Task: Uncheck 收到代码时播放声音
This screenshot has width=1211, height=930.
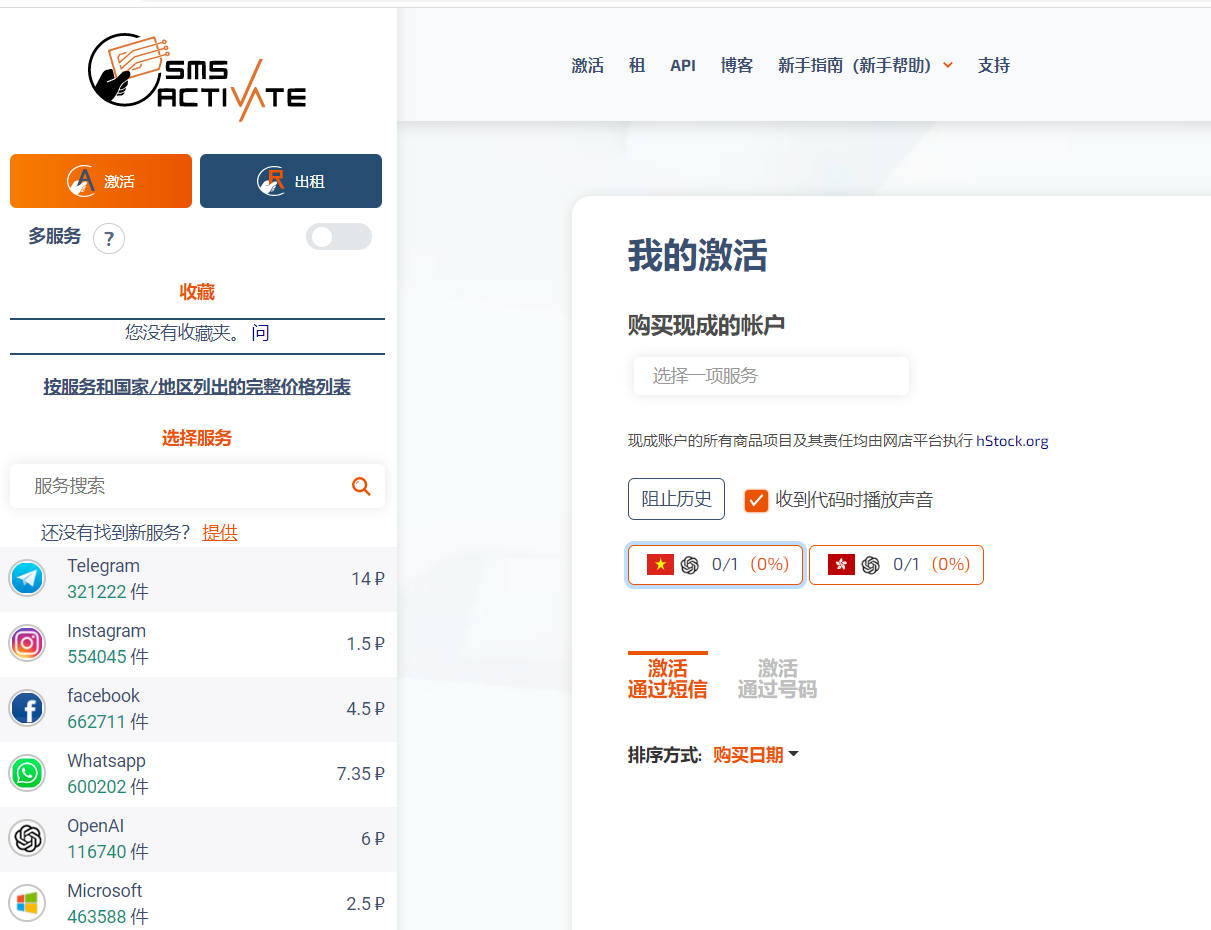Action: [756, 499]
